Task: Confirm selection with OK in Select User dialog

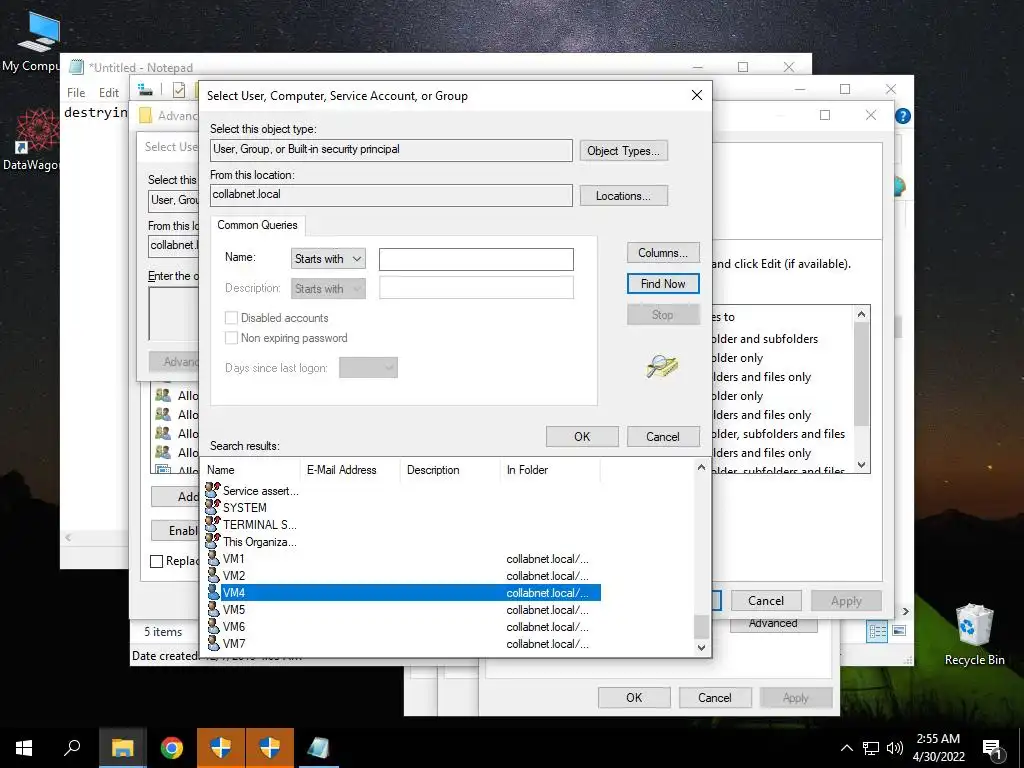Action: 582,436
